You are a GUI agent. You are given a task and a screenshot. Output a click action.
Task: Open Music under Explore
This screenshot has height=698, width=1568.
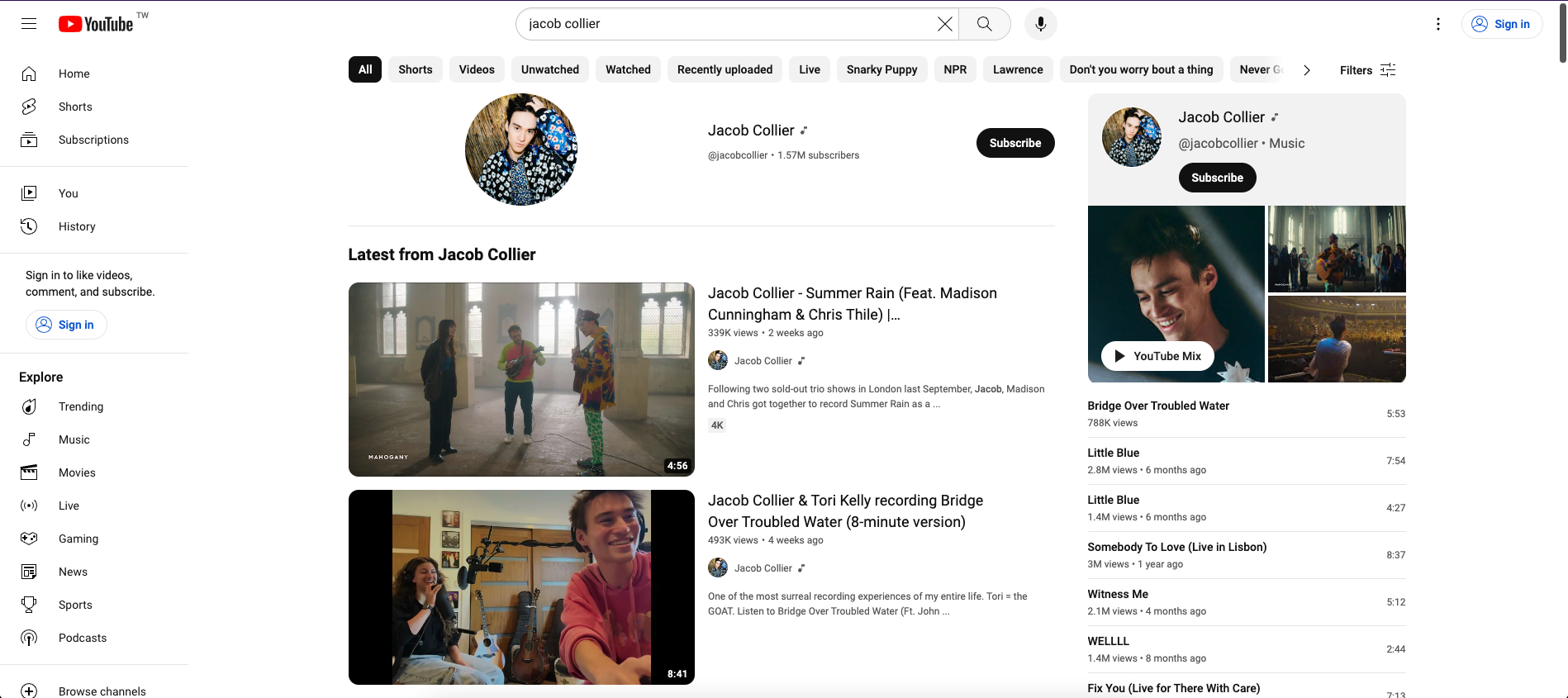(x=94, y=439)
